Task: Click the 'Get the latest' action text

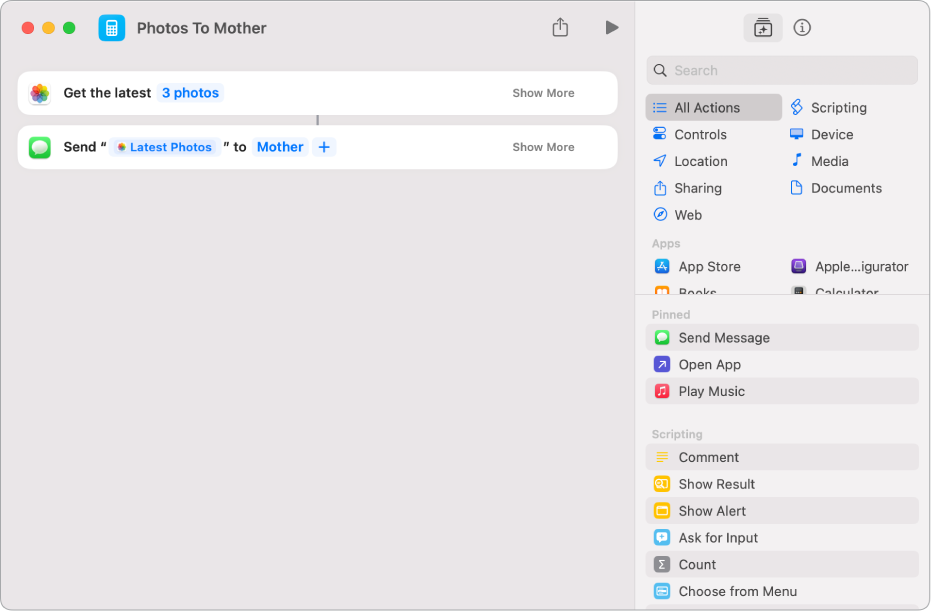Action: [107, 93]
